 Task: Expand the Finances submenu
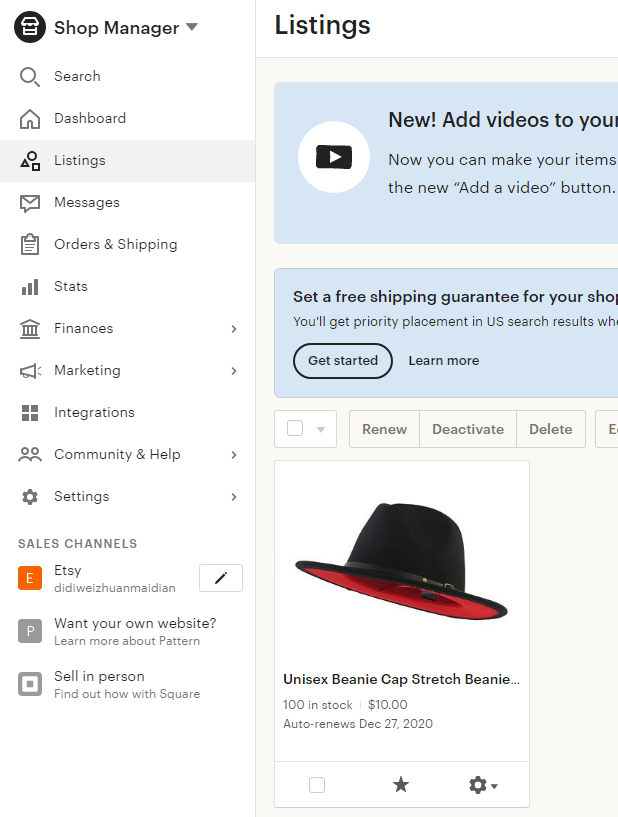(x=233, y=329)
